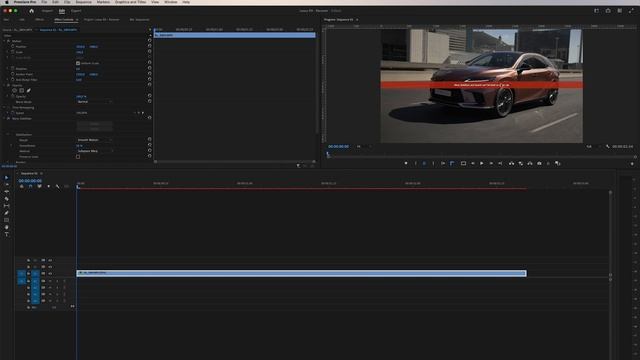The height and width of the screenshot is (360, 640).
Task: Toggle Warp Stabilizer fx on/off
Action: click(x=9, y=118)
